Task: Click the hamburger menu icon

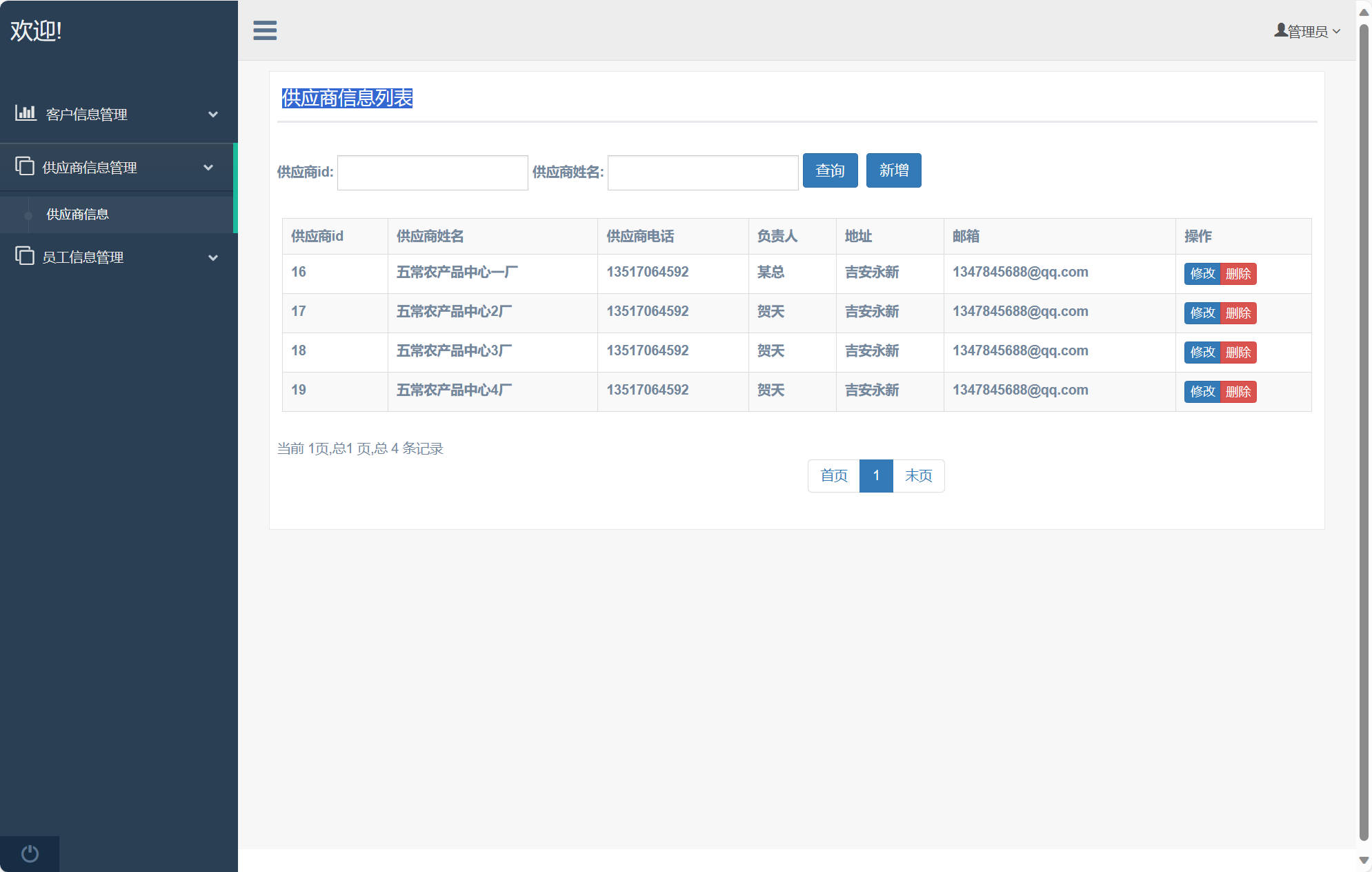Action: (265, 30)
